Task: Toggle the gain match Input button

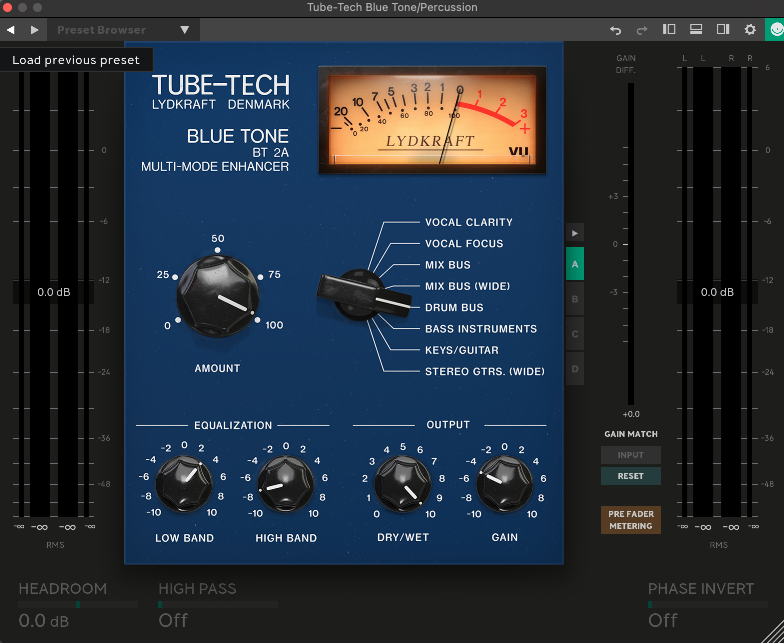Action: coord(630,455)
